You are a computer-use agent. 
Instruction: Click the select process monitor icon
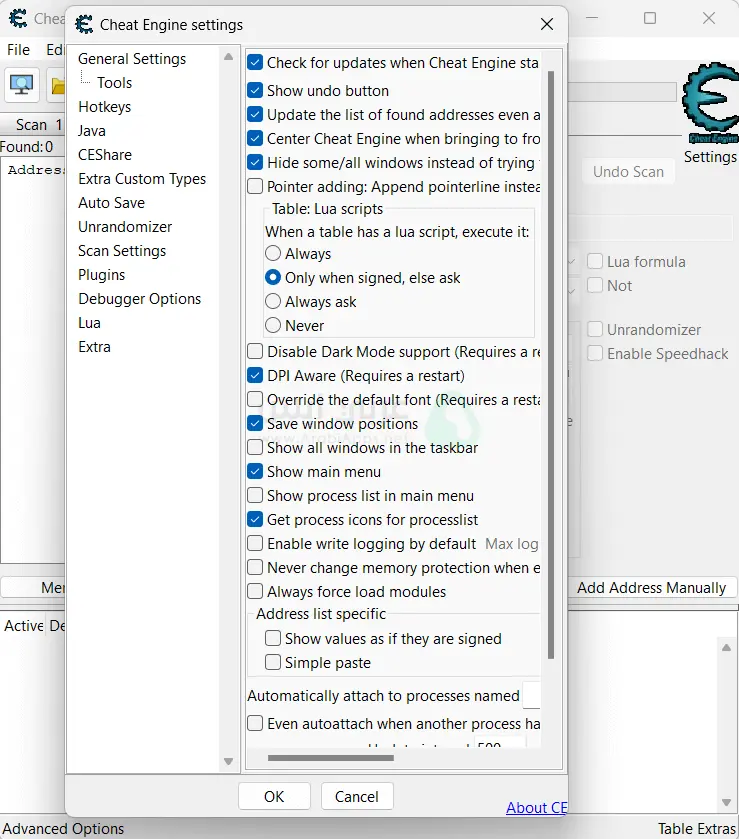22,85
